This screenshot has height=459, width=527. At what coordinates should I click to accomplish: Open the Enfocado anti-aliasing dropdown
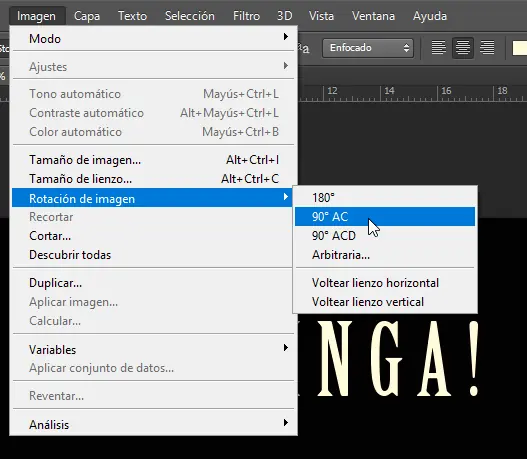pos(368,48)
